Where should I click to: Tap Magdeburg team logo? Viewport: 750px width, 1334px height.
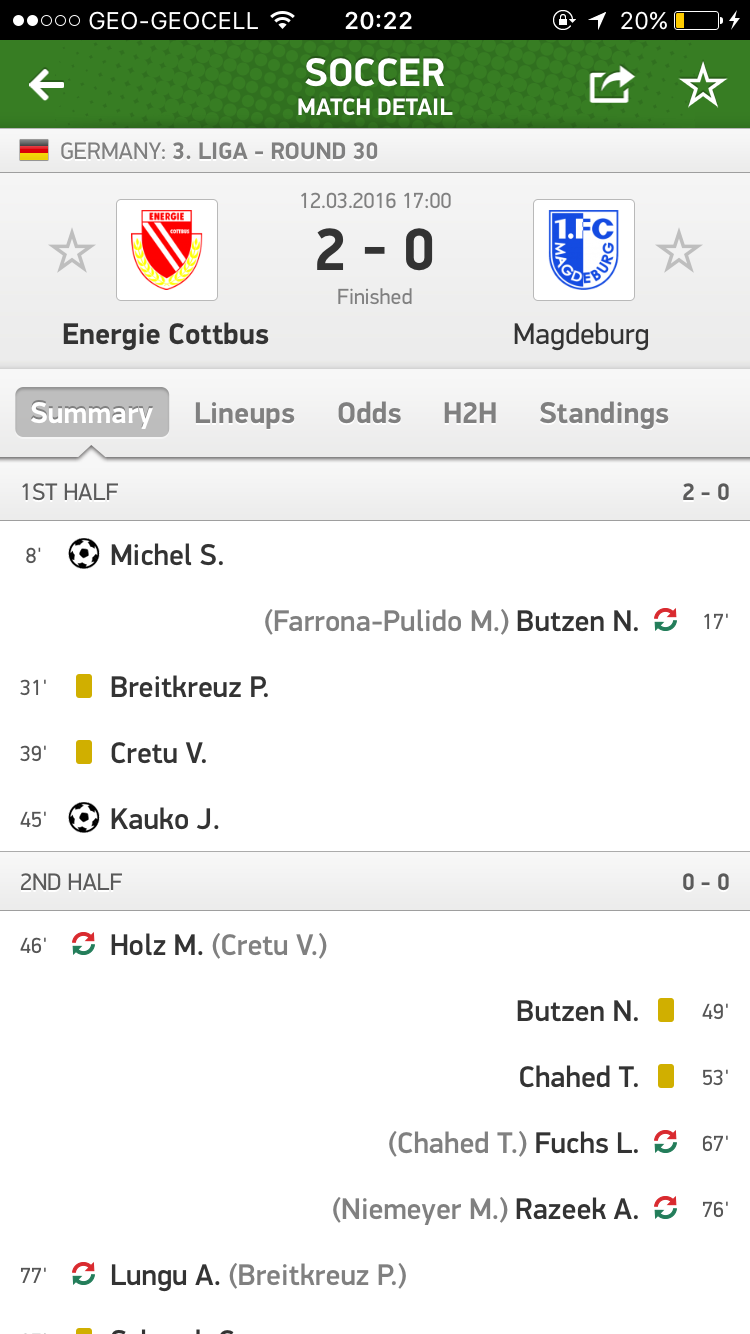click(584, 250)
